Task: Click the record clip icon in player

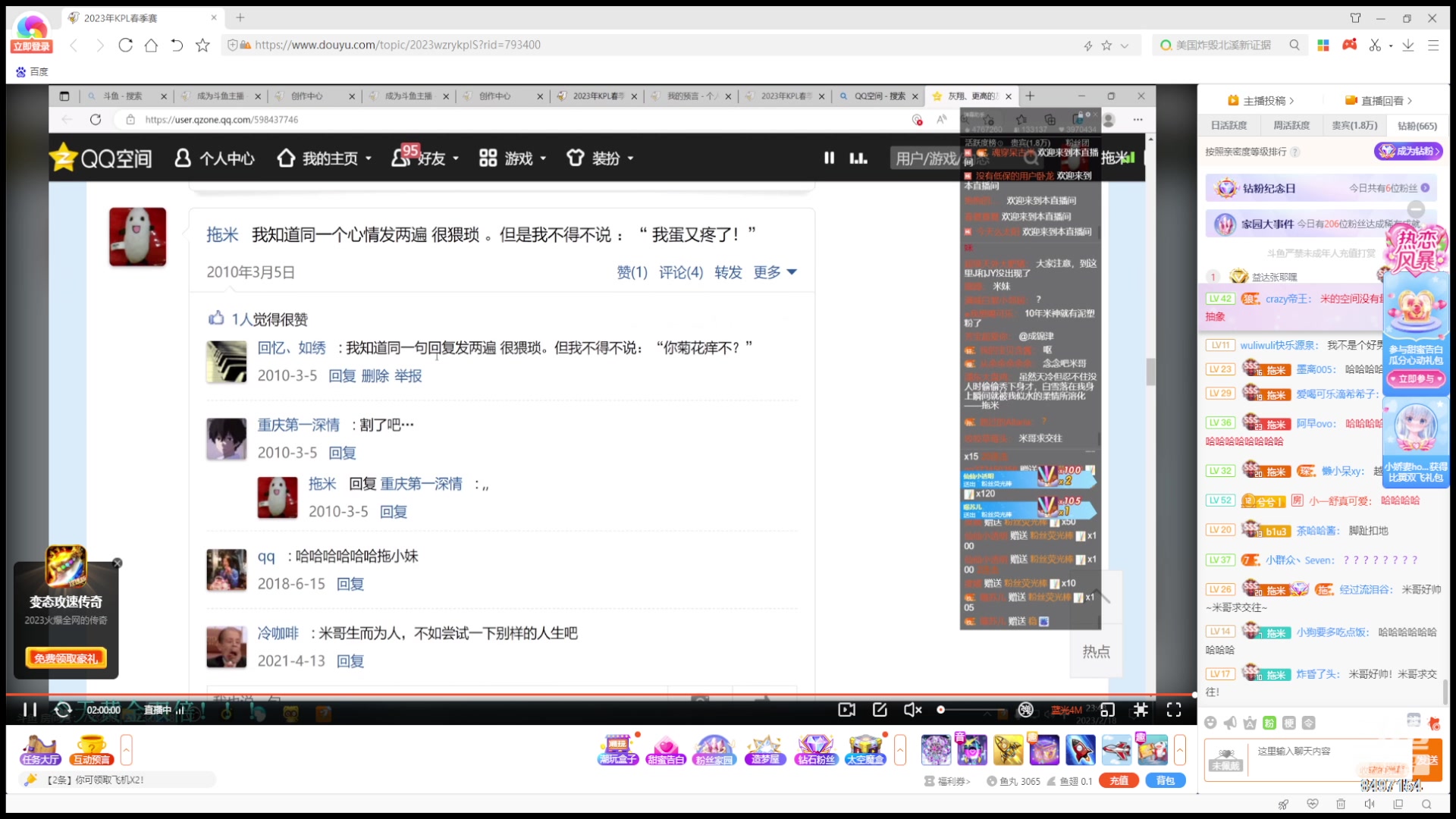Action: click(x=846, y=710)
